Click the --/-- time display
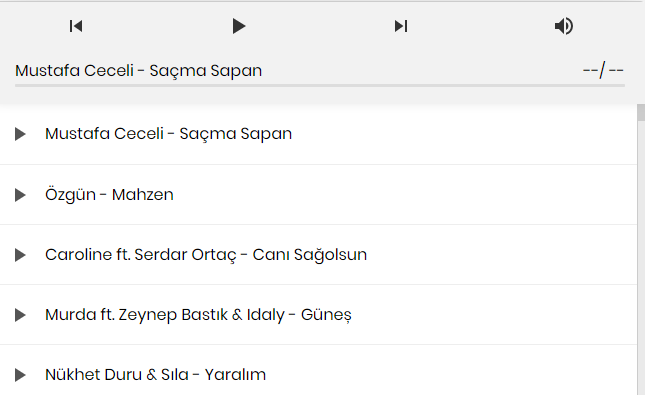The image size is (645, 395). click(x=603, y=71)
